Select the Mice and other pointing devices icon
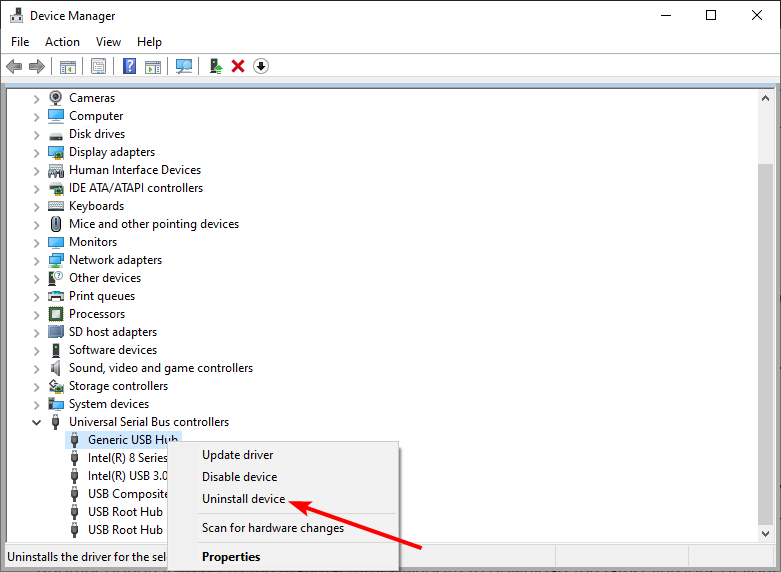The image size is (781, 572). click(x=56, y=224)
